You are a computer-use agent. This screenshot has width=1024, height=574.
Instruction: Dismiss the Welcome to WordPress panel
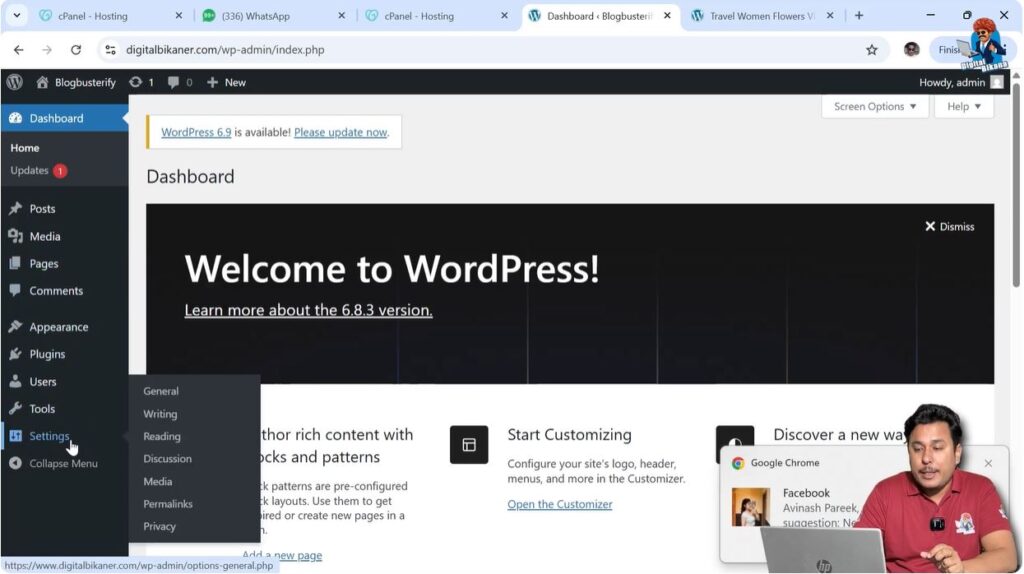[949, 226]
